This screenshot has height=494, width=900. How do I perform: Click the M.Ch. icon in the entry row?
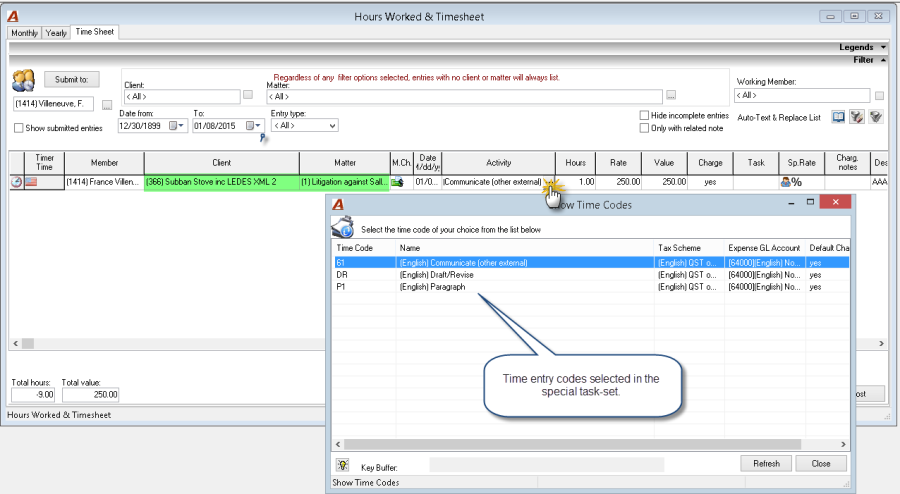[x=397, y=182]
